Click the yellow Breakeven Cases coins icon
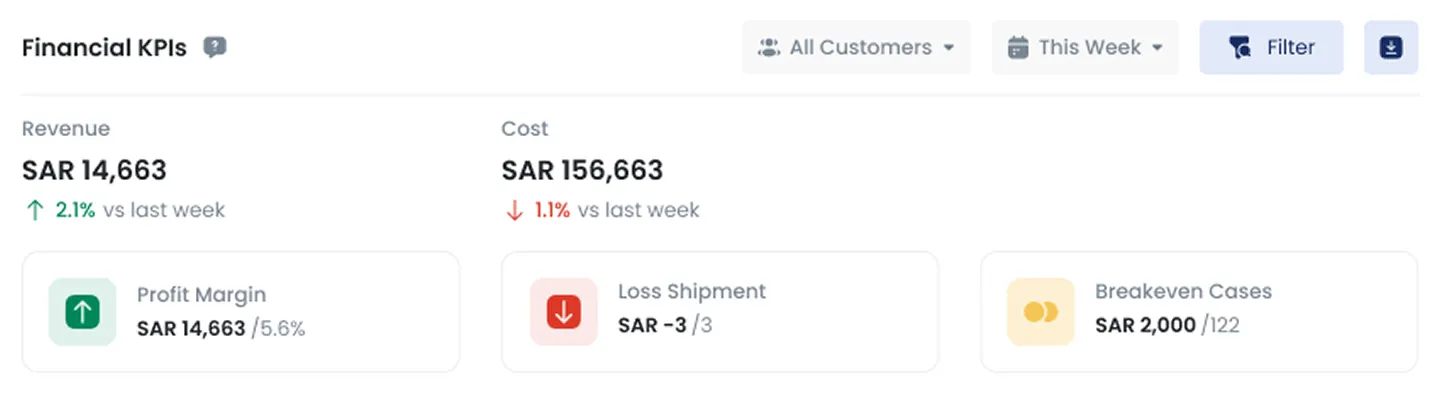Viewport: 1440px width, 400px height. (1040, 312)
